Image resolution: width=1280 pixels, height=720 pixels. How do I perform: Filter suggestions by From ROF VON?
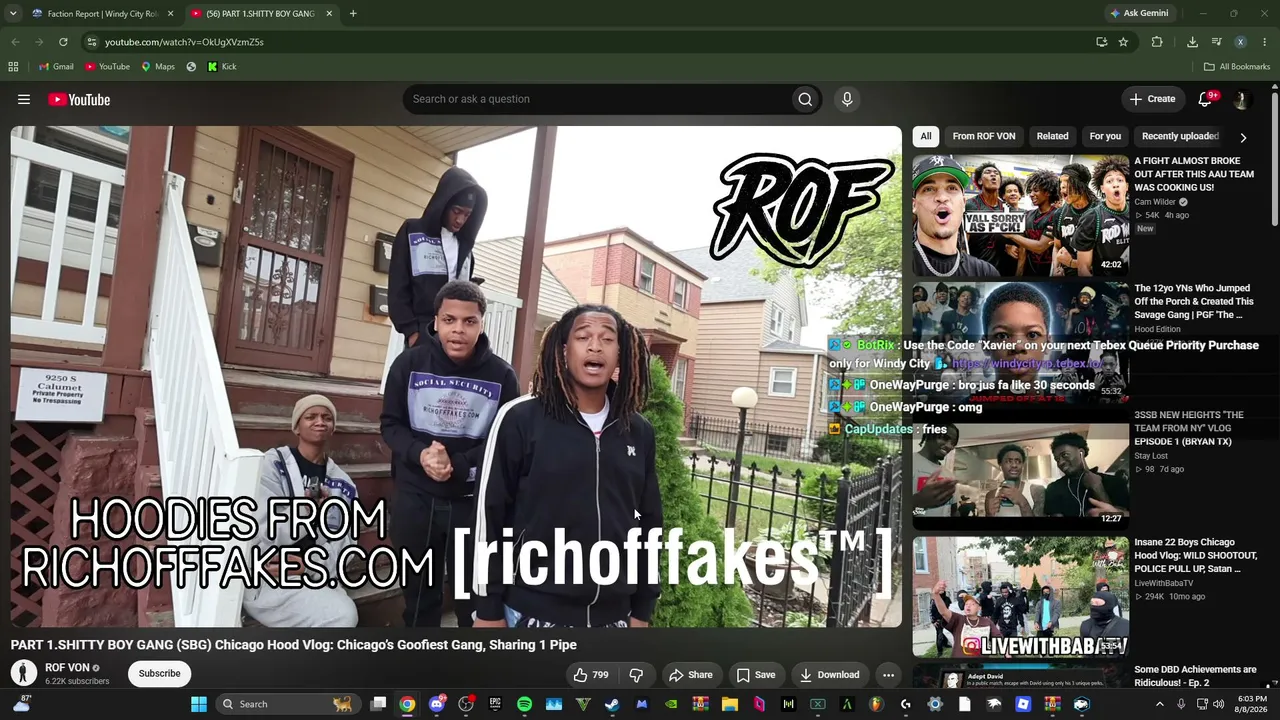pos(984,136)
